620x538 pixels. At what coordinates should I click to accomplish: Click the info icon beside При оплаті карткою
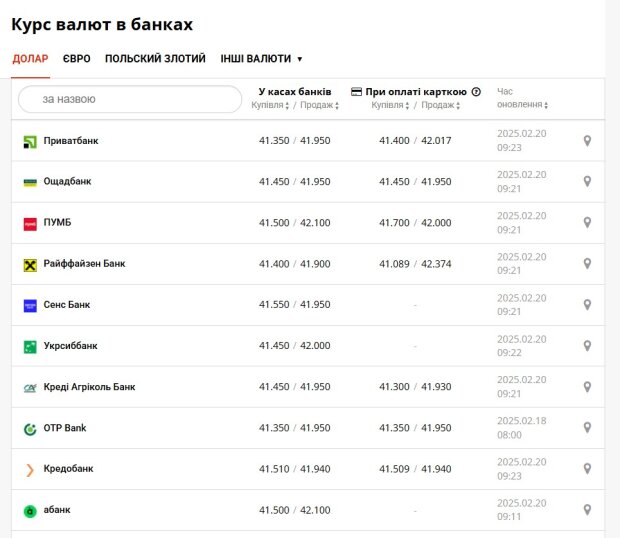(476, 92)
